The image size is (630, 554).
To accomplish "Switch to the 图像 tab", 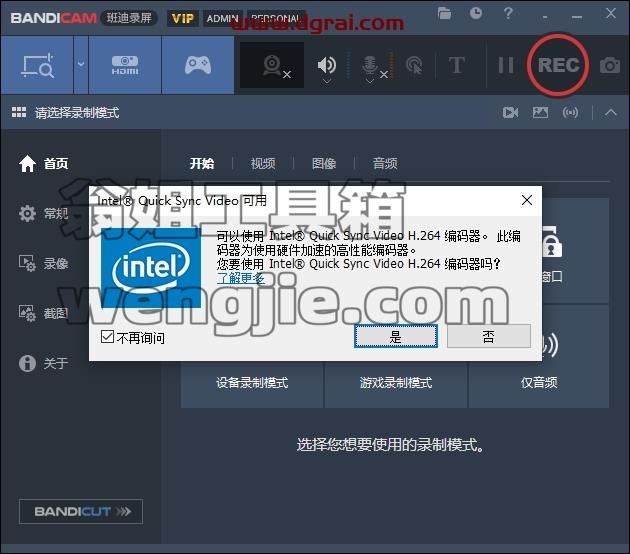I will click(324, 164).
